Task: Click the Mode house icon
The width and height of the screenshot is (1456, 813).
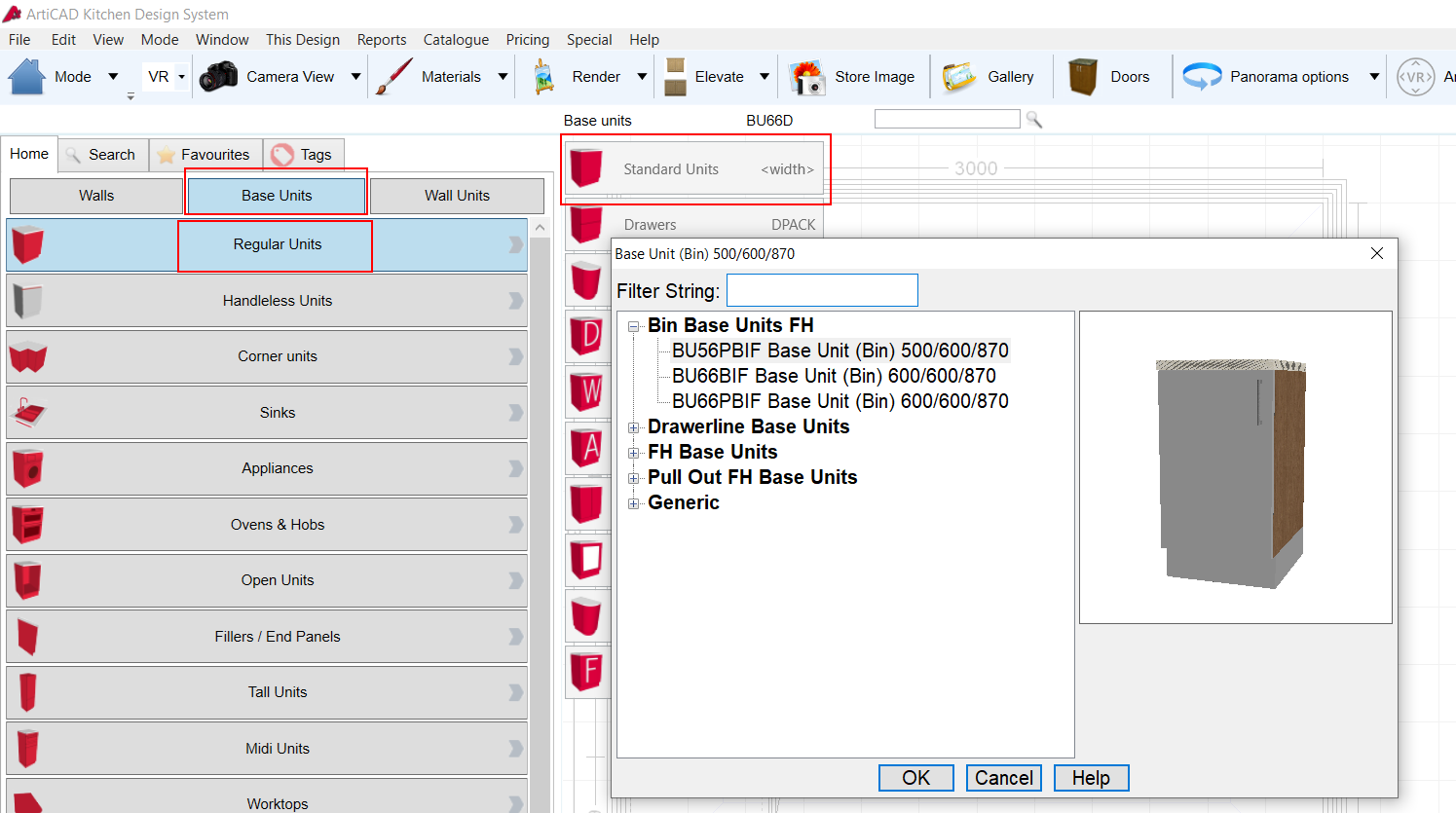Action: click(x=27, y=76)
